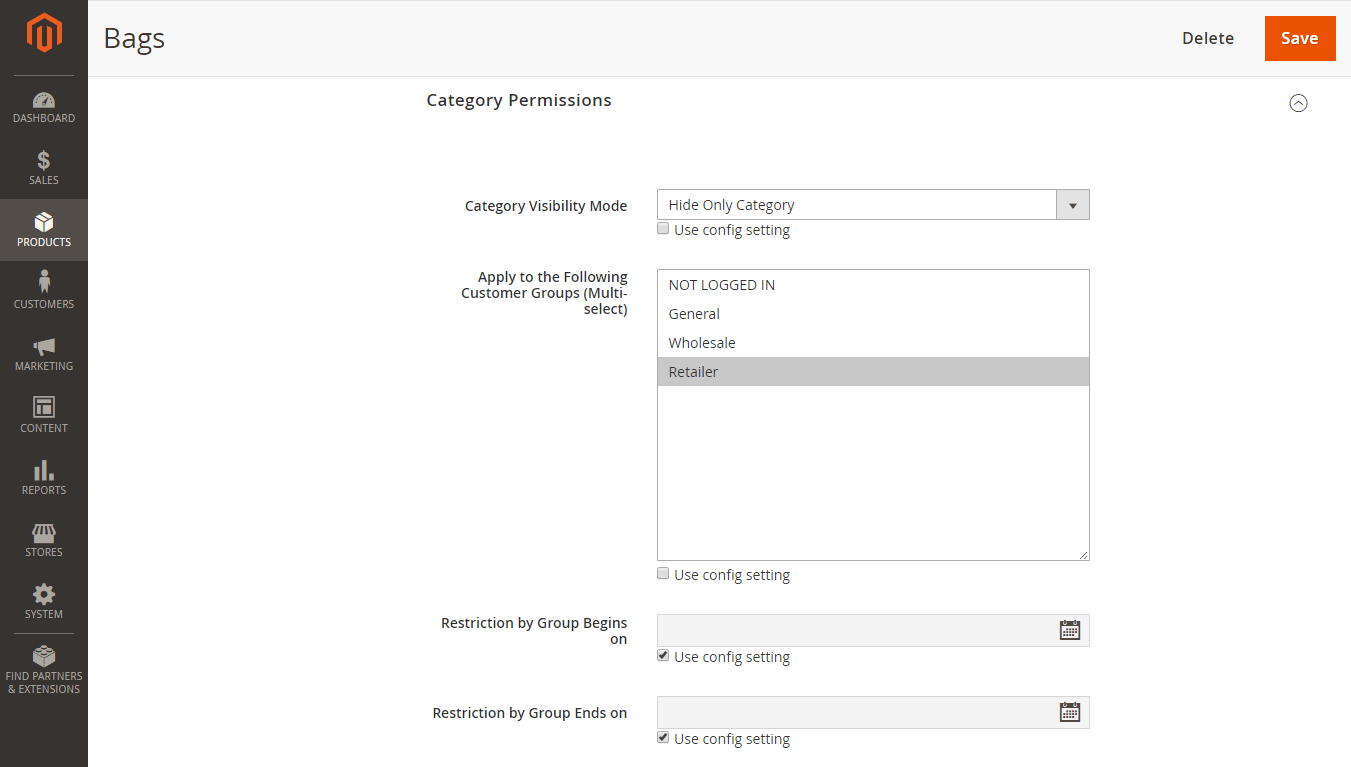View the Reports icon
1351x767 pixels.
point(44,476)
